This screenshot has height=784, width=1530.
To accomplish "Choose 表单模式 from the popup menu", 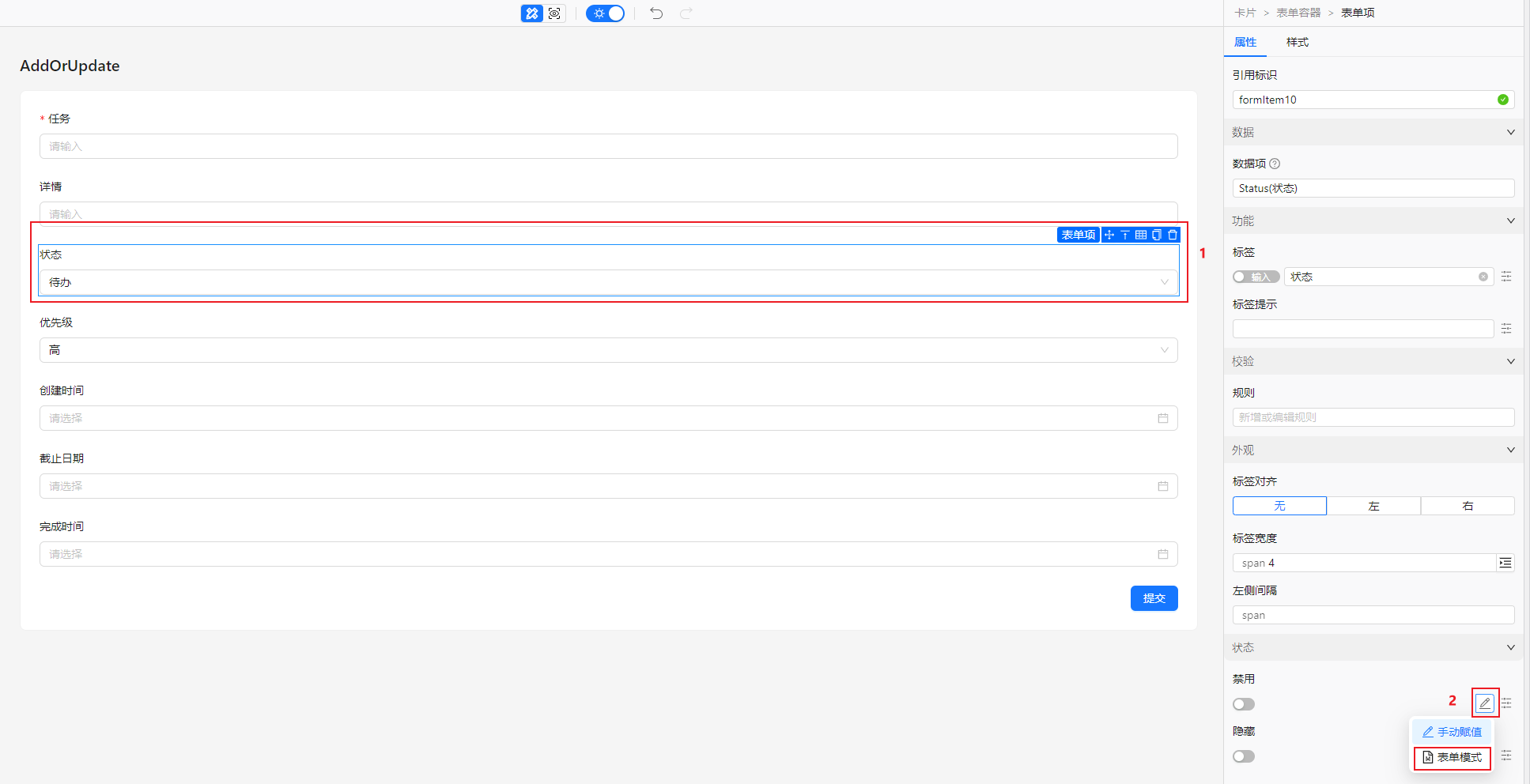I will coord(1453,757).
